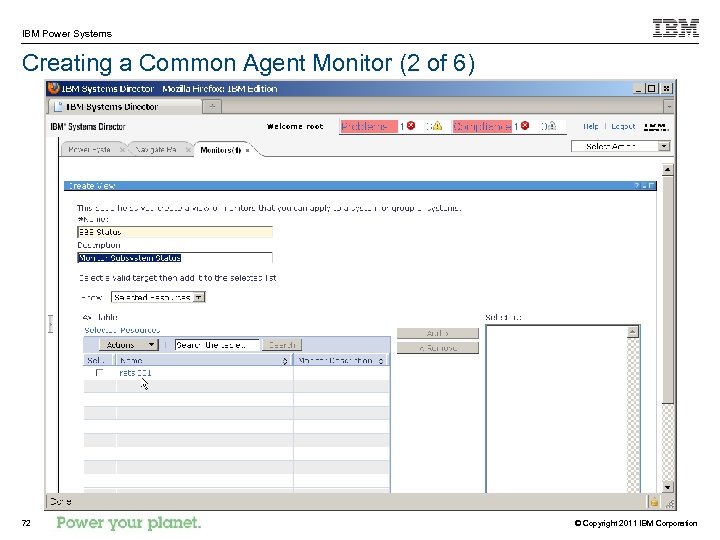This screenshot has width=720, height=540.
Task: Click the Selected list scrollbar up arrow
Action: [x=633, y=332]
